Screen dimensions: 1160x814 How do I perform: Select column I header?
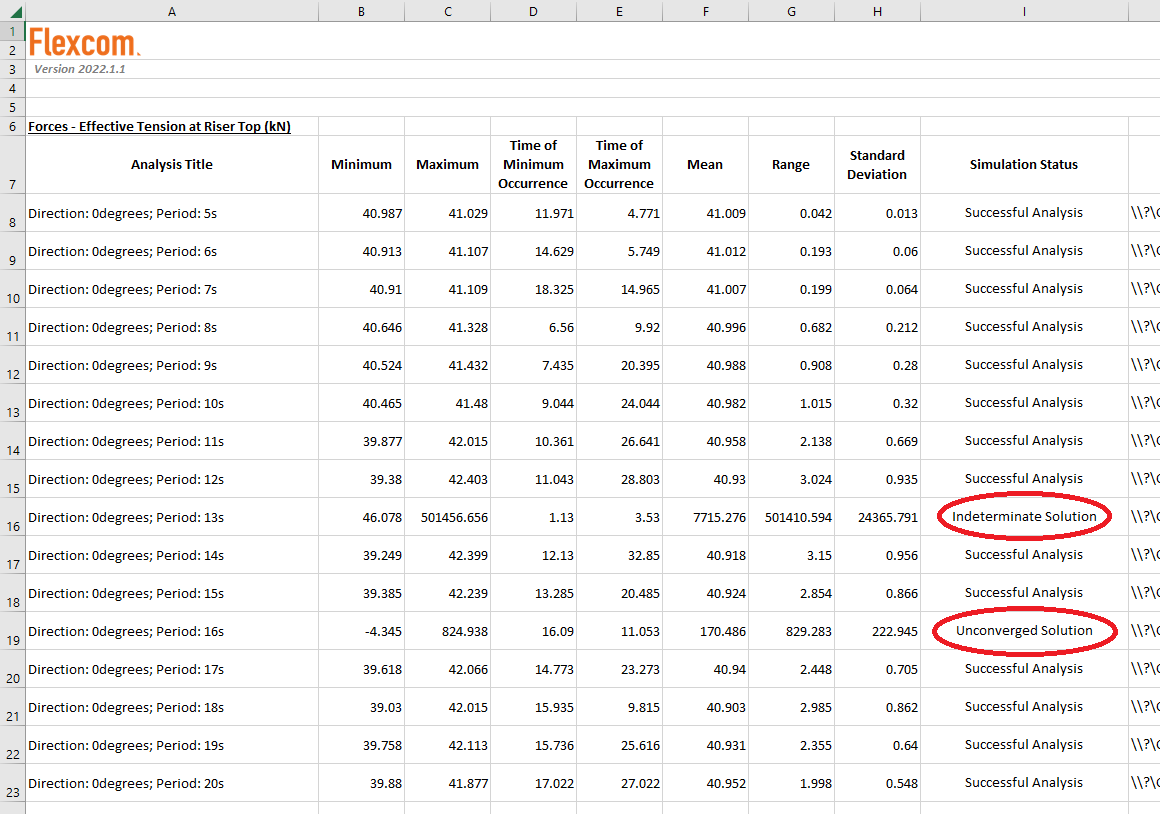pos(1024,11)
